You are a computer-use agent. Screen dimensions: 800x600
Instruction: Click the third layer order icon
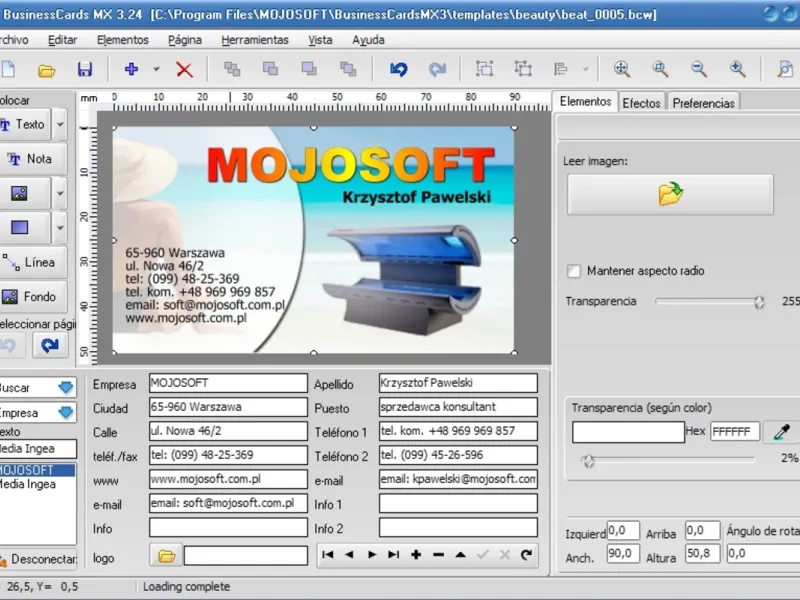click(x=309, y=69)
